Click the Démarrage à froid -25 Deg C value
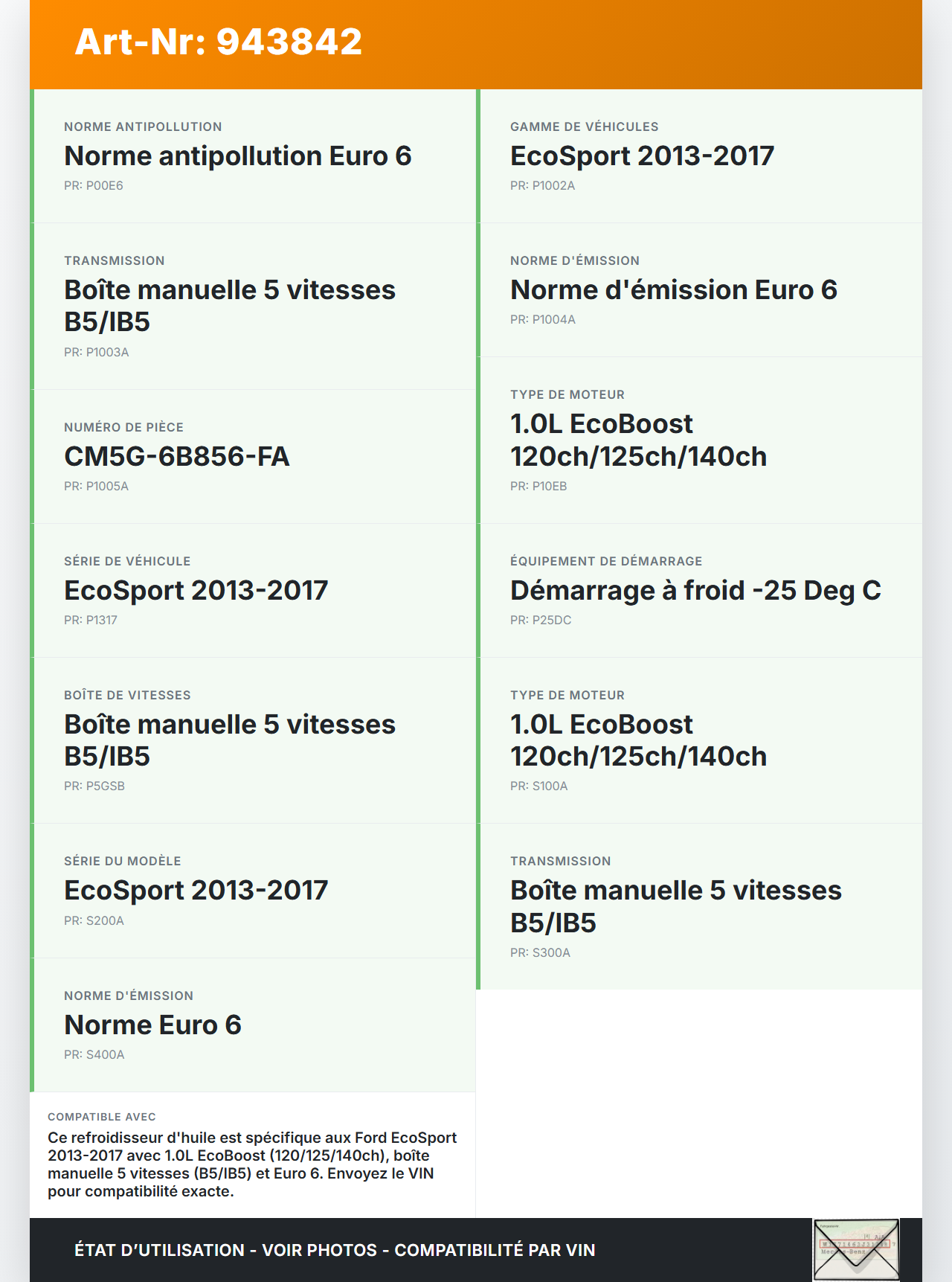This screenshot has width=952, height=1282. point(695,591)
